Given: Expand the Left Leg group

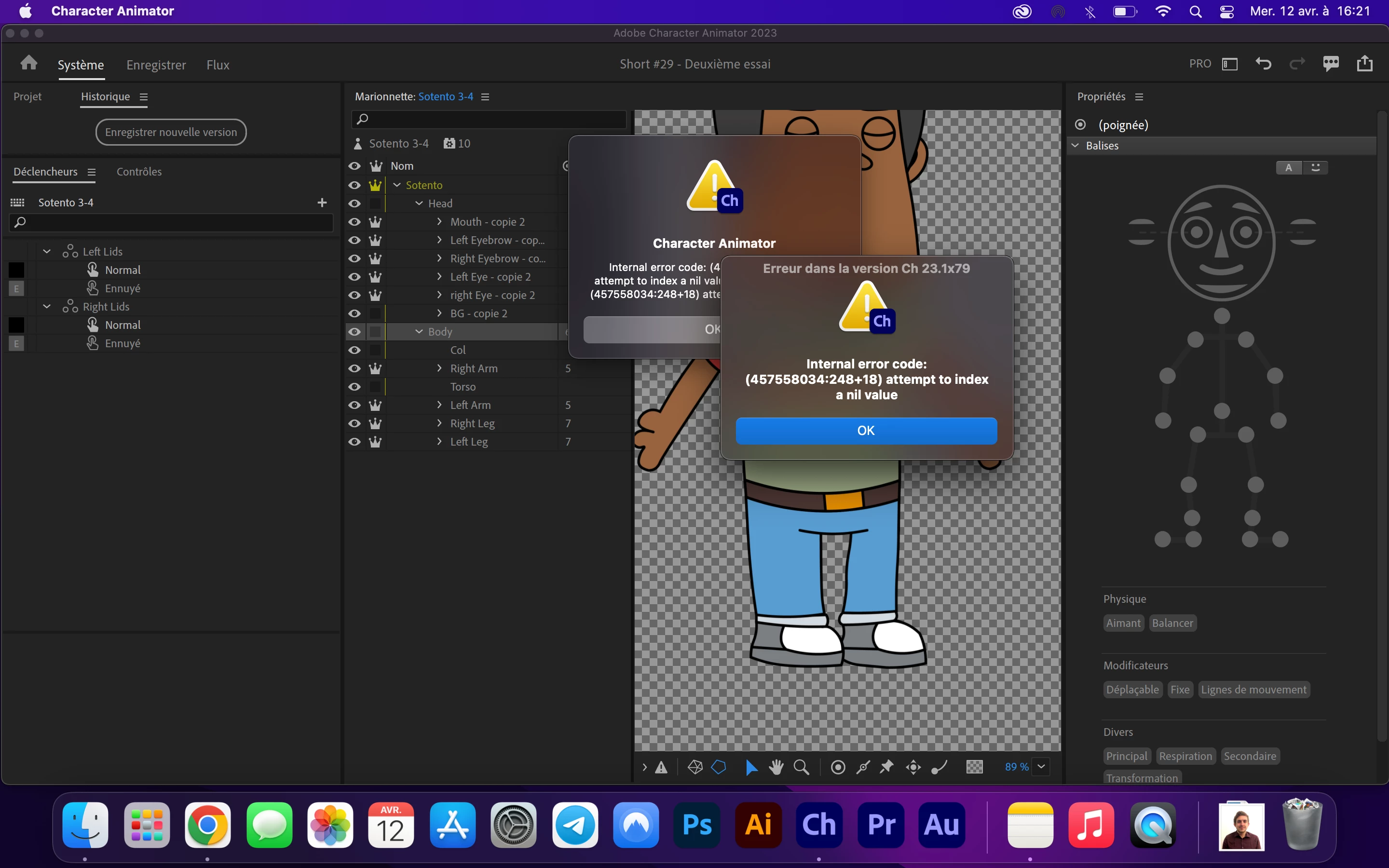Looking at the screenshot, I should tap(439, 441).
